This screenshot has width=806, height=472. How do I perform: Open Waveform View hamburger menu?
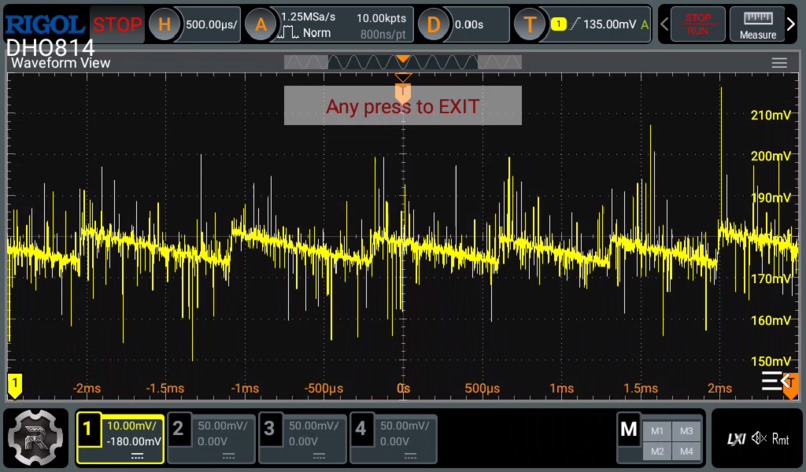[779, 63]
